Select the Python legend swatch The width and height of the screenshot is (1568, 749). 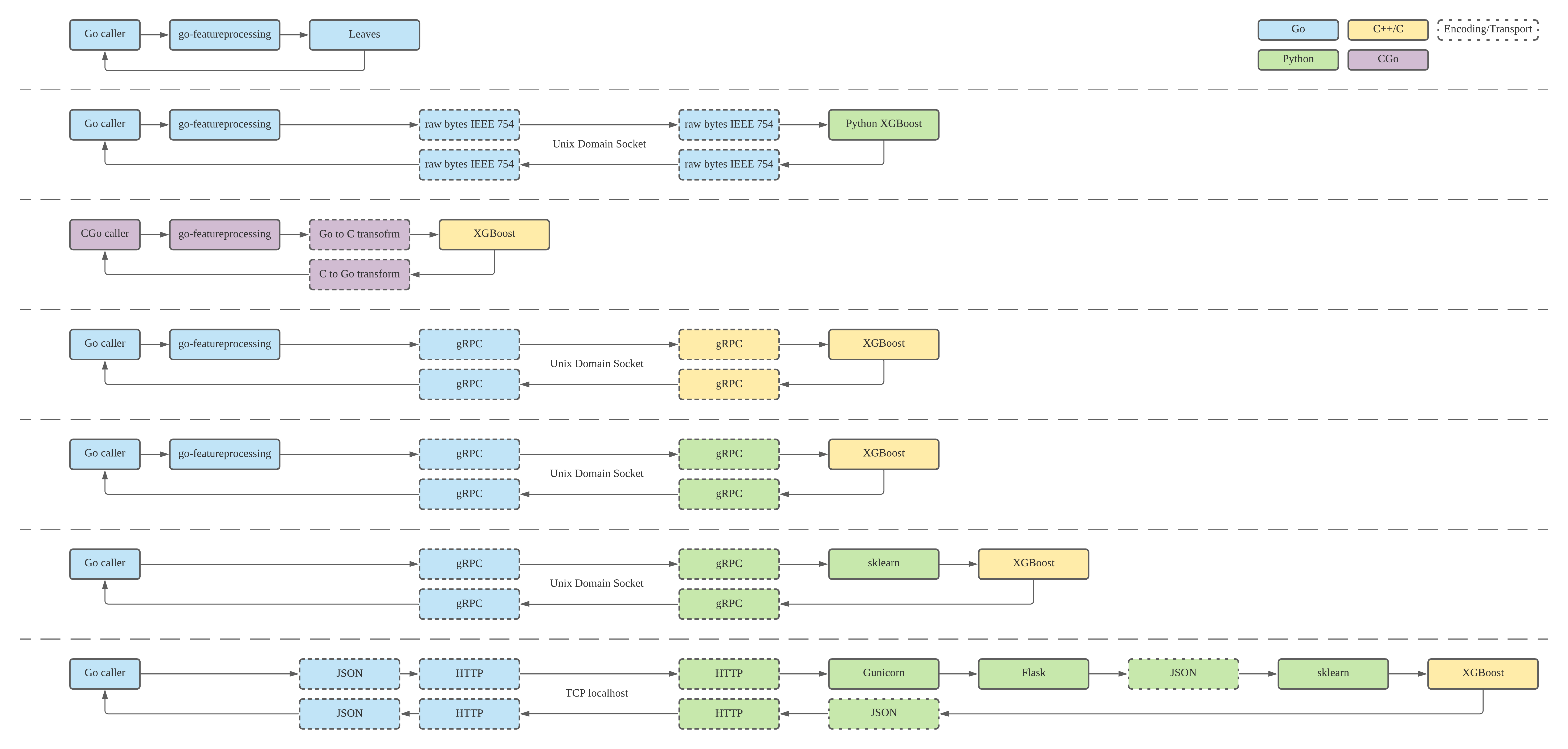coord(1298,60)
